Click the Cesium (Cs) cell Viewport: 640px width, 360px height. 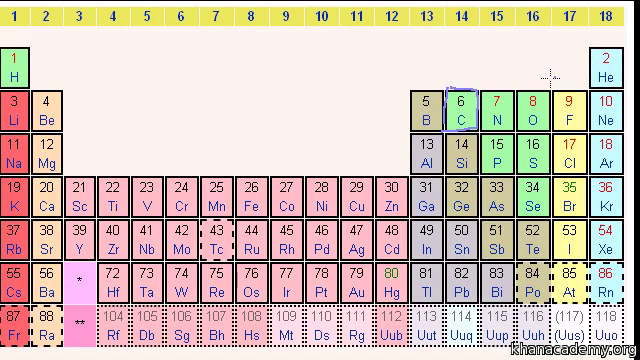(15, 283)
